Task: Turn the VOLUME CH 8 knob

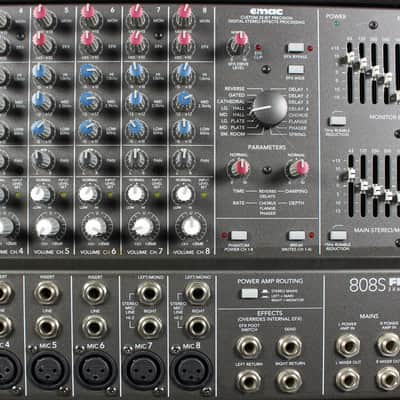Action: tap(191, 227)
